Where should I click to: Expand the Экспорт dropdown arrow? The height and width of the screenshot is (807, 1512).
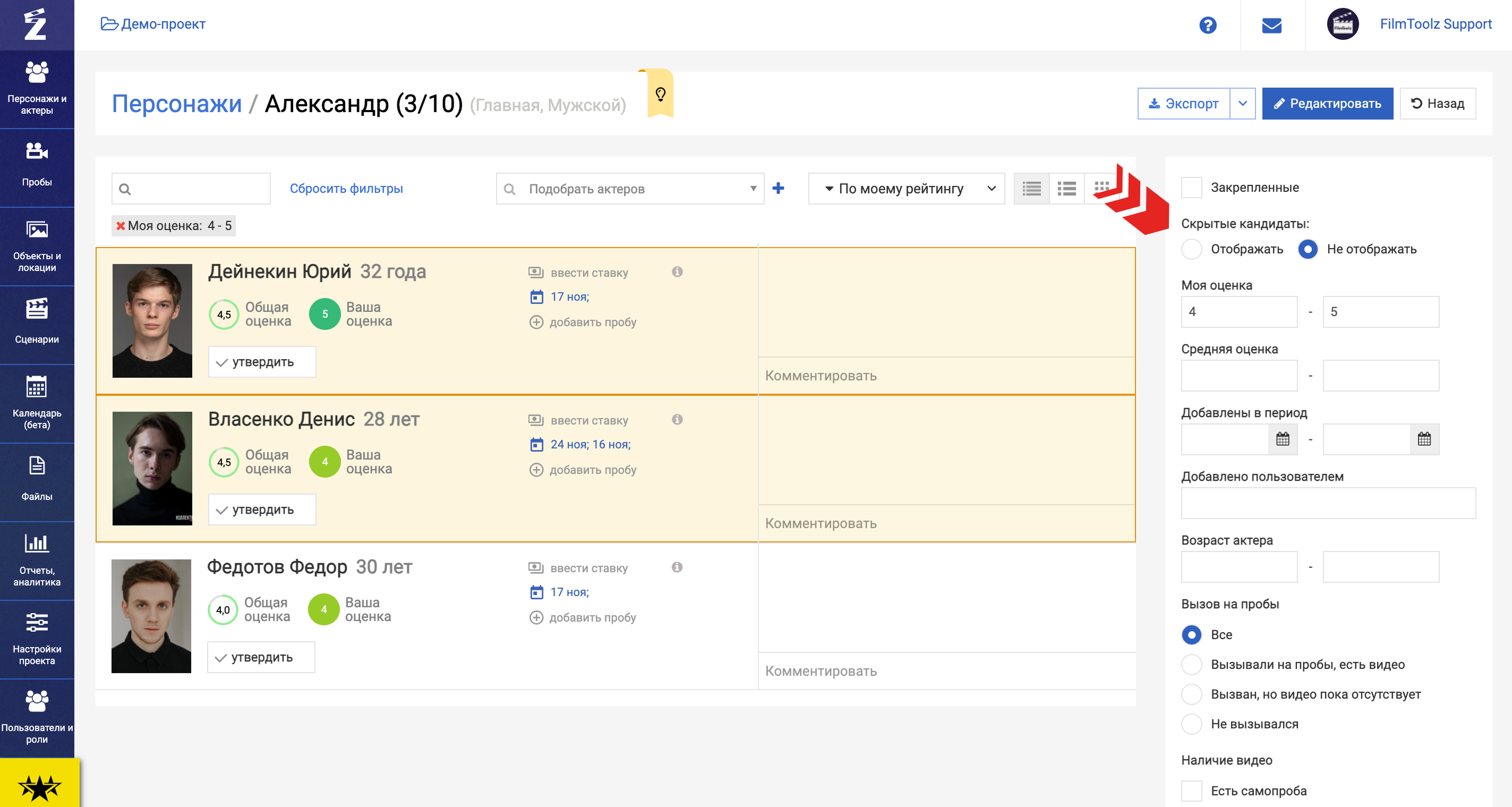pos(1242,104)
